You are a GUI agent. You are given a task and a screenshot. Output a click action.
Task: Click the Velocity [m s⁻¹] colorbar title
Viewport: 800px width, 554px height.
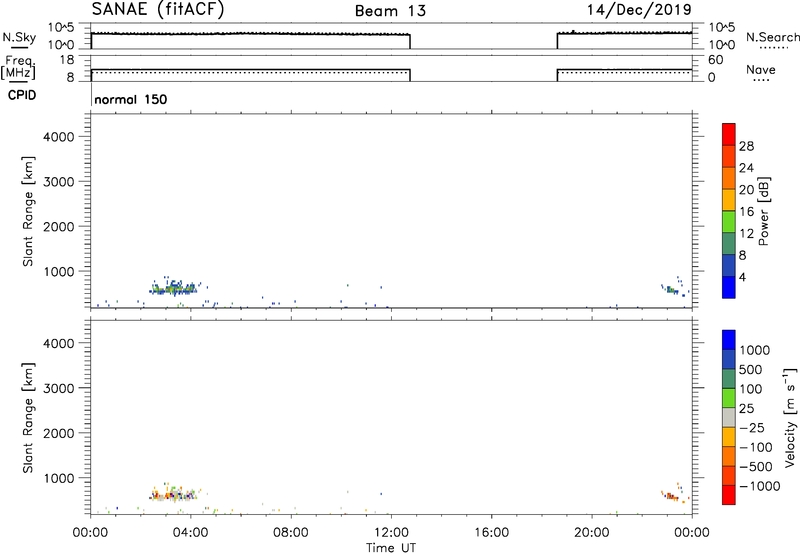click(790, 417)
